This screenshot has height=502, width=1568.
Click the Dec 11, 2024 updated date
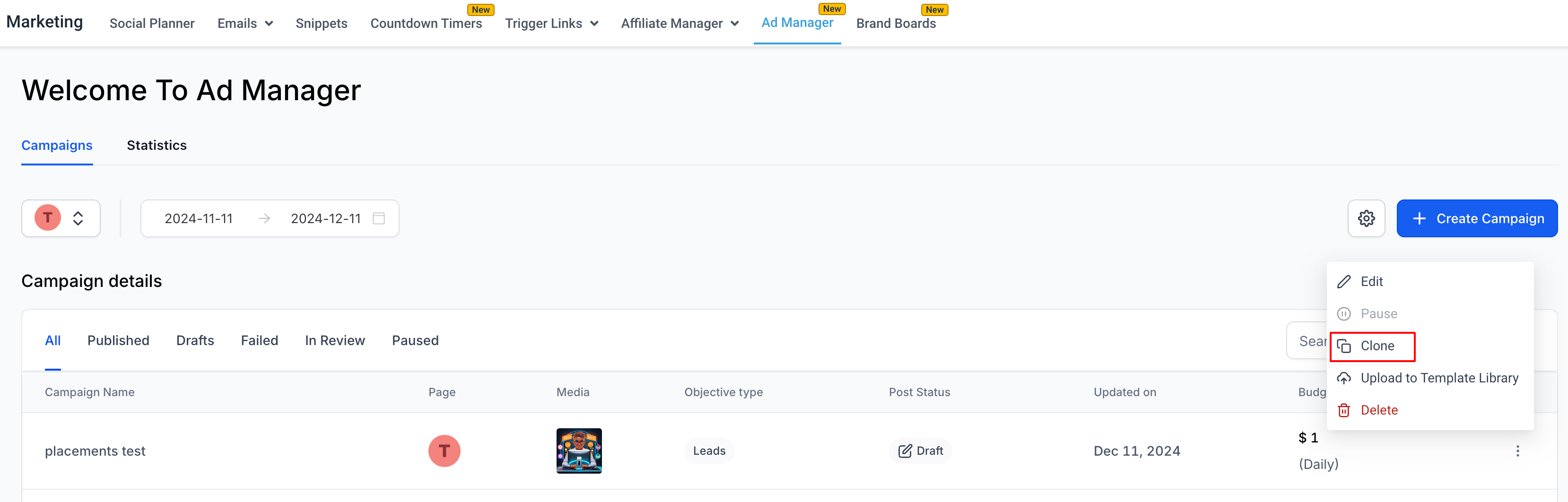pos(1136,451)
